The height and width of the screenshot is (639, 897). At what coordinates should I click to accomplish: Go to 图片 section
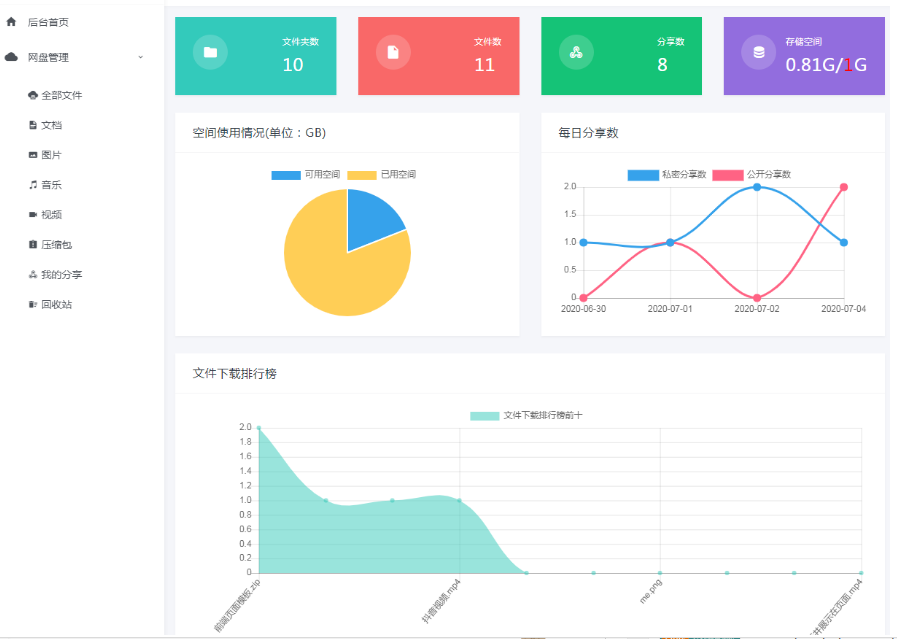(x=51, y=155)
